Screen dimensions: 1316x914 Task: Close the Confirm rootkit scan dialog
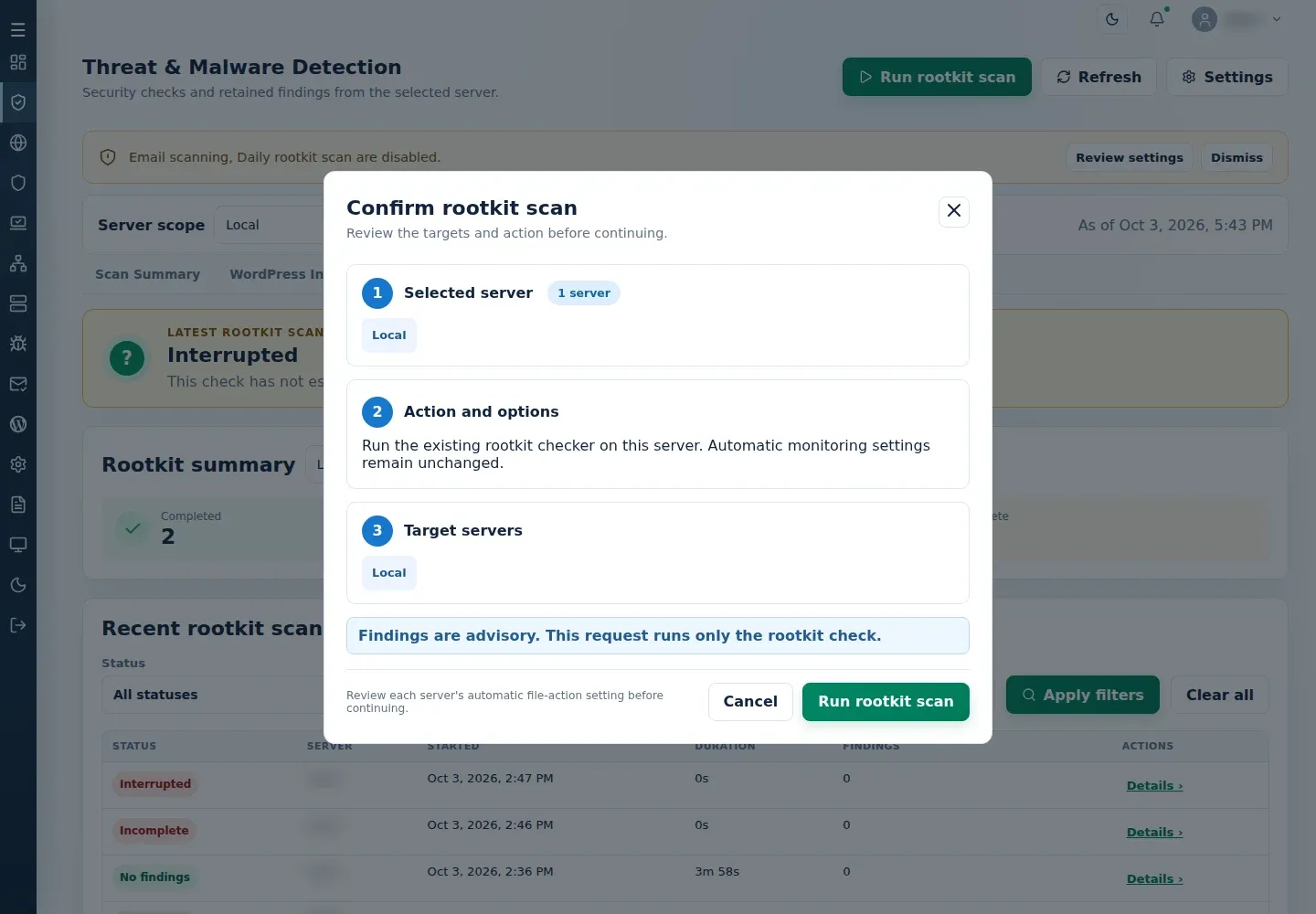954,211
